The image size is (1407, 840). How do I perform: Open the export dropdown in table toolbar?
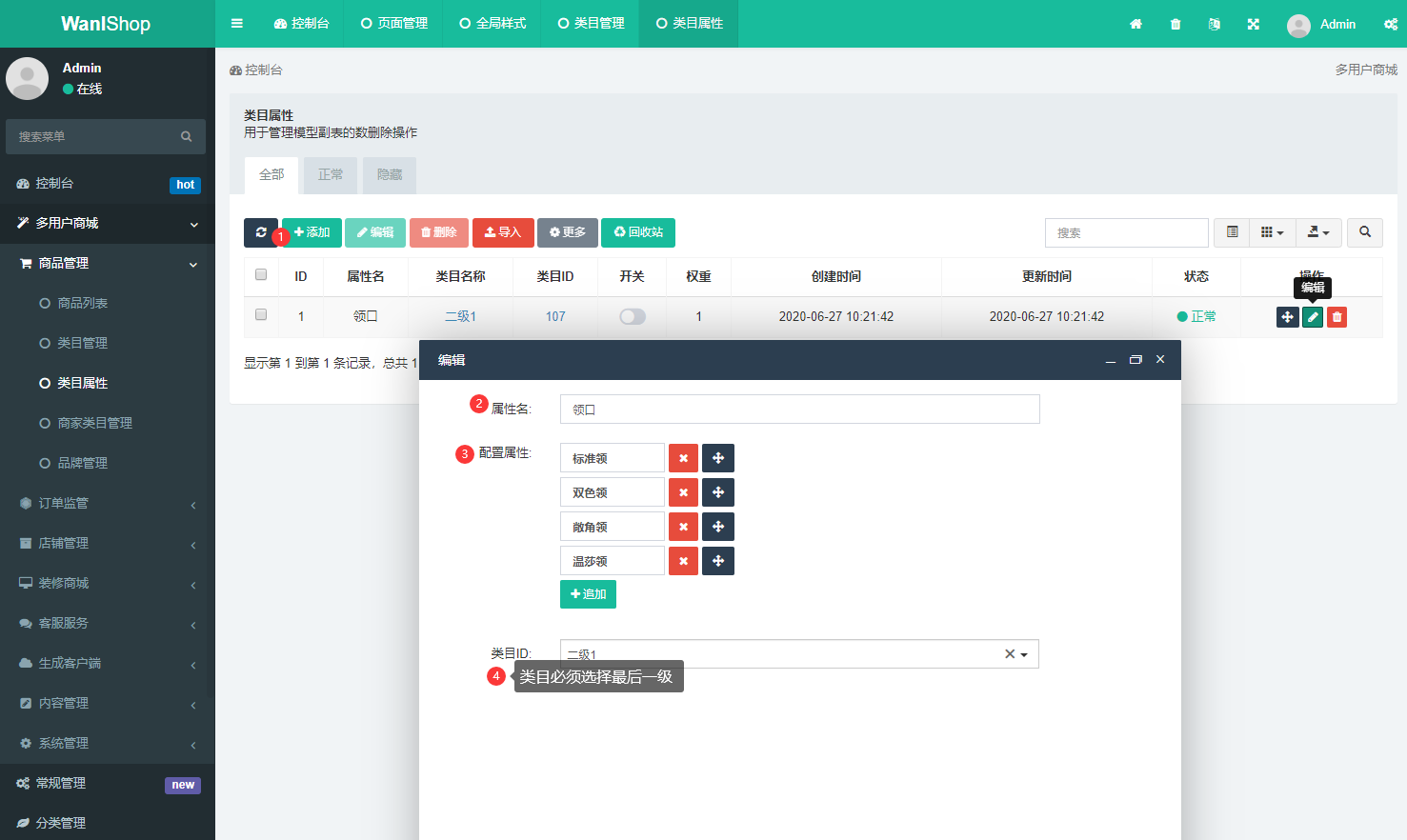pyautogui.click(x=1318, y=232)
